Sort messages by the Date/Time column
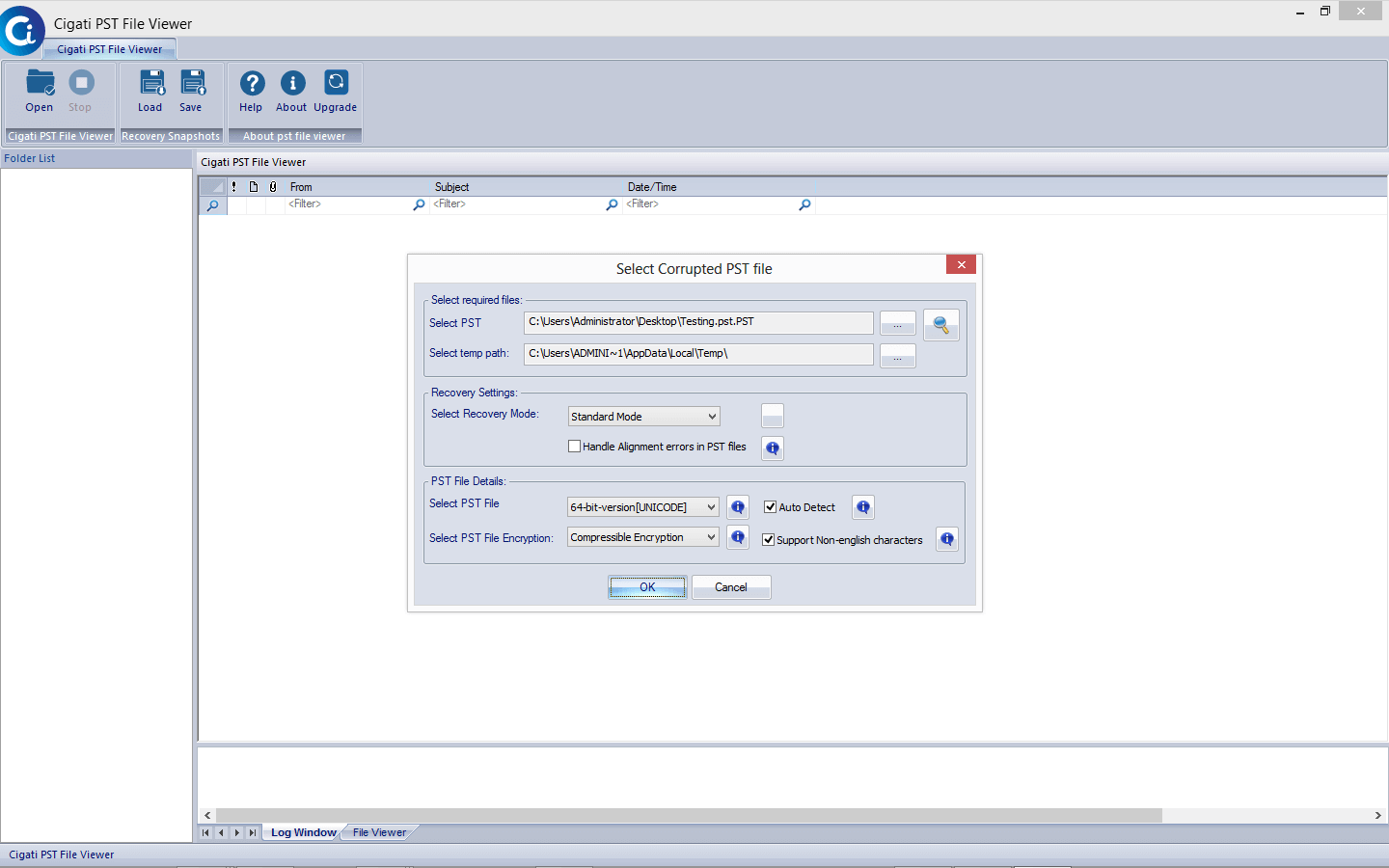Viewport: 1389px width, 868px height. (720, 187)
